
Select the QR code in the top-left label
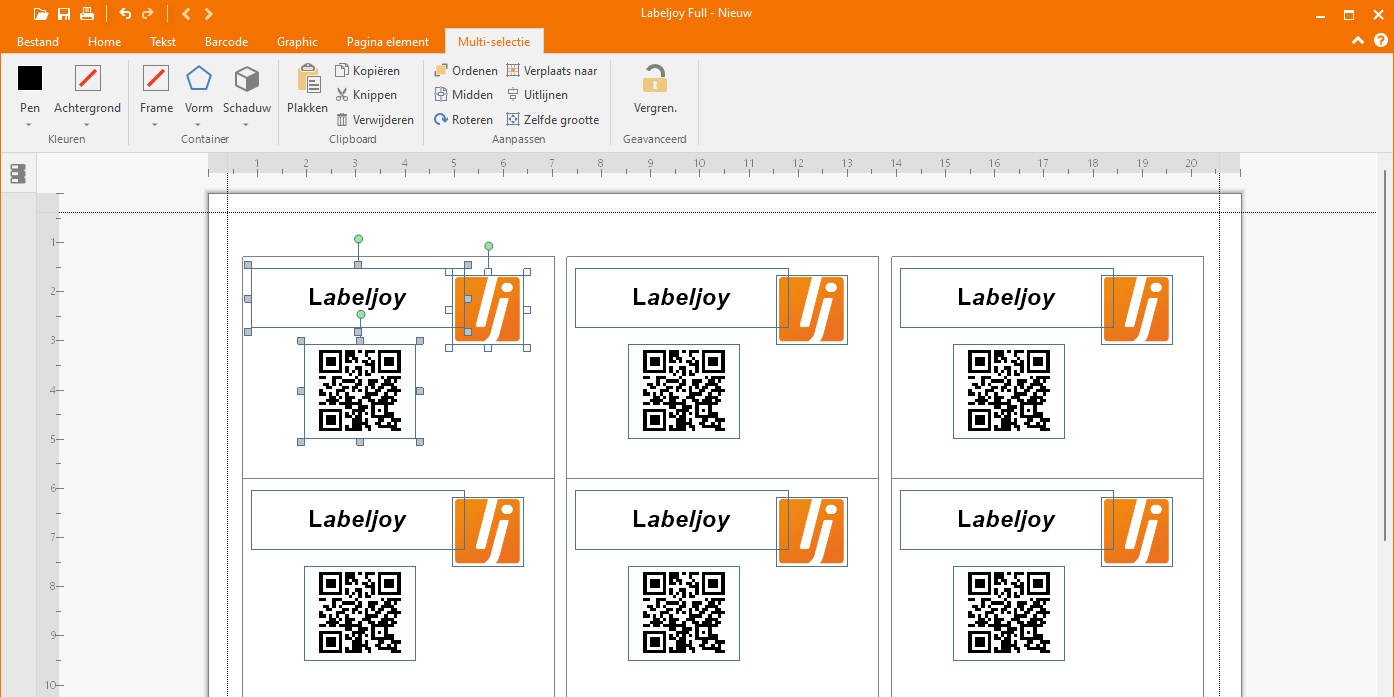[360, 391]
